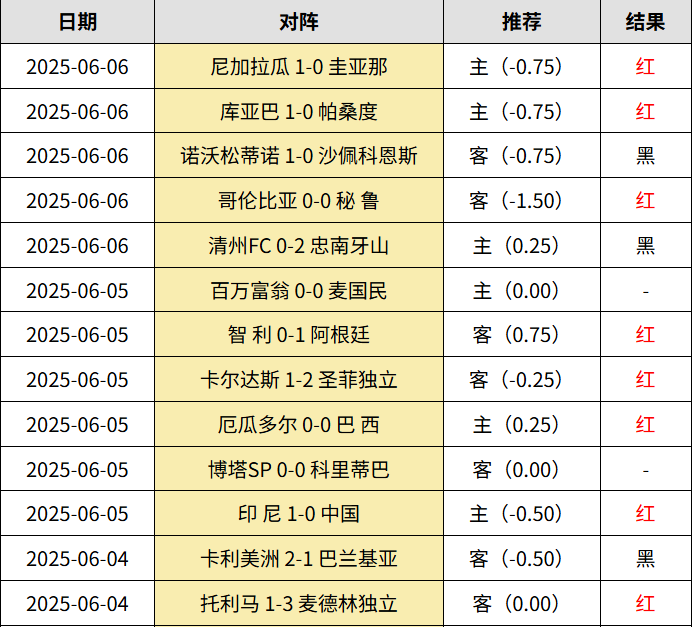Click the 红 result for 卡尔达斯 match

[645, 380]
